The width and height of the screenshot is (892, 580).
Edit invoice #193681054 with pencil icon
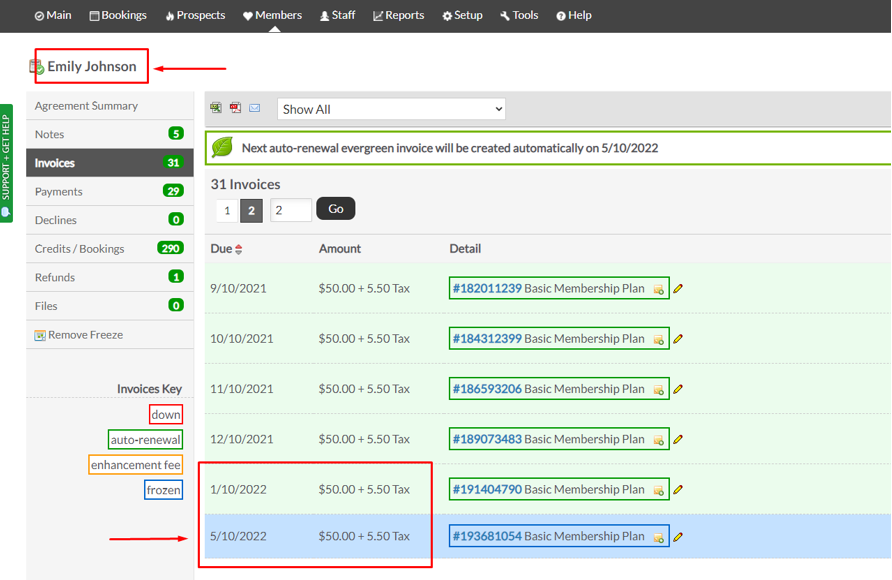pos(678,537)
